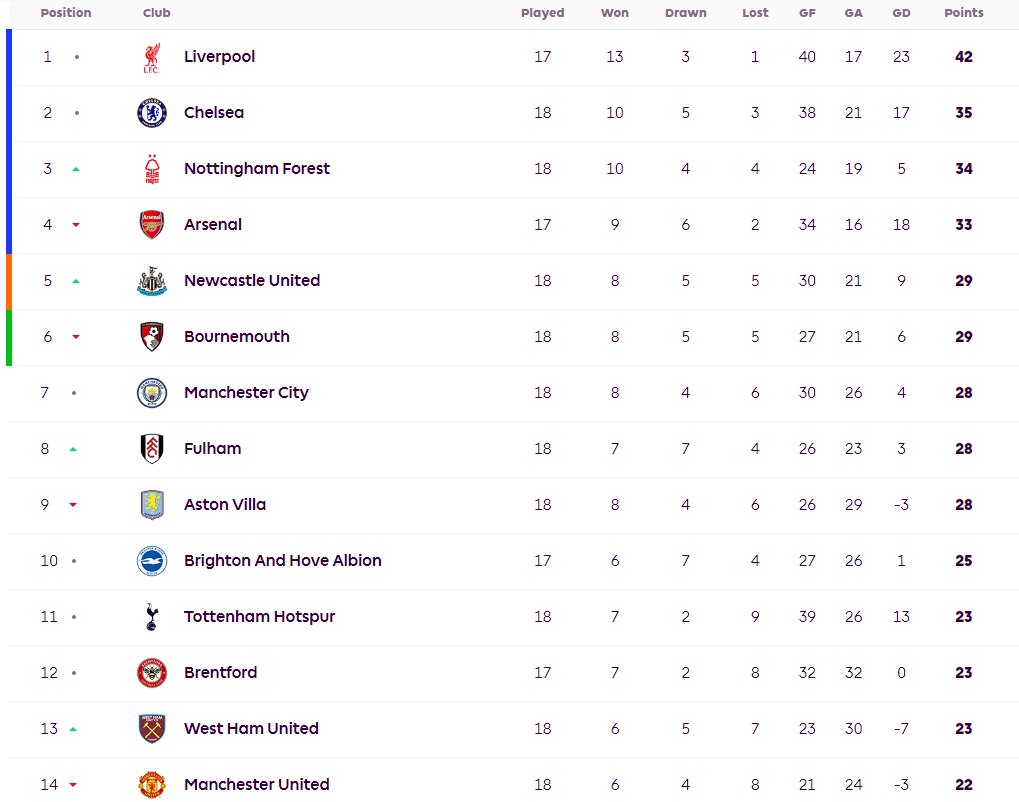
Task: Click West Ham United's points value 23
Action: 963,729
